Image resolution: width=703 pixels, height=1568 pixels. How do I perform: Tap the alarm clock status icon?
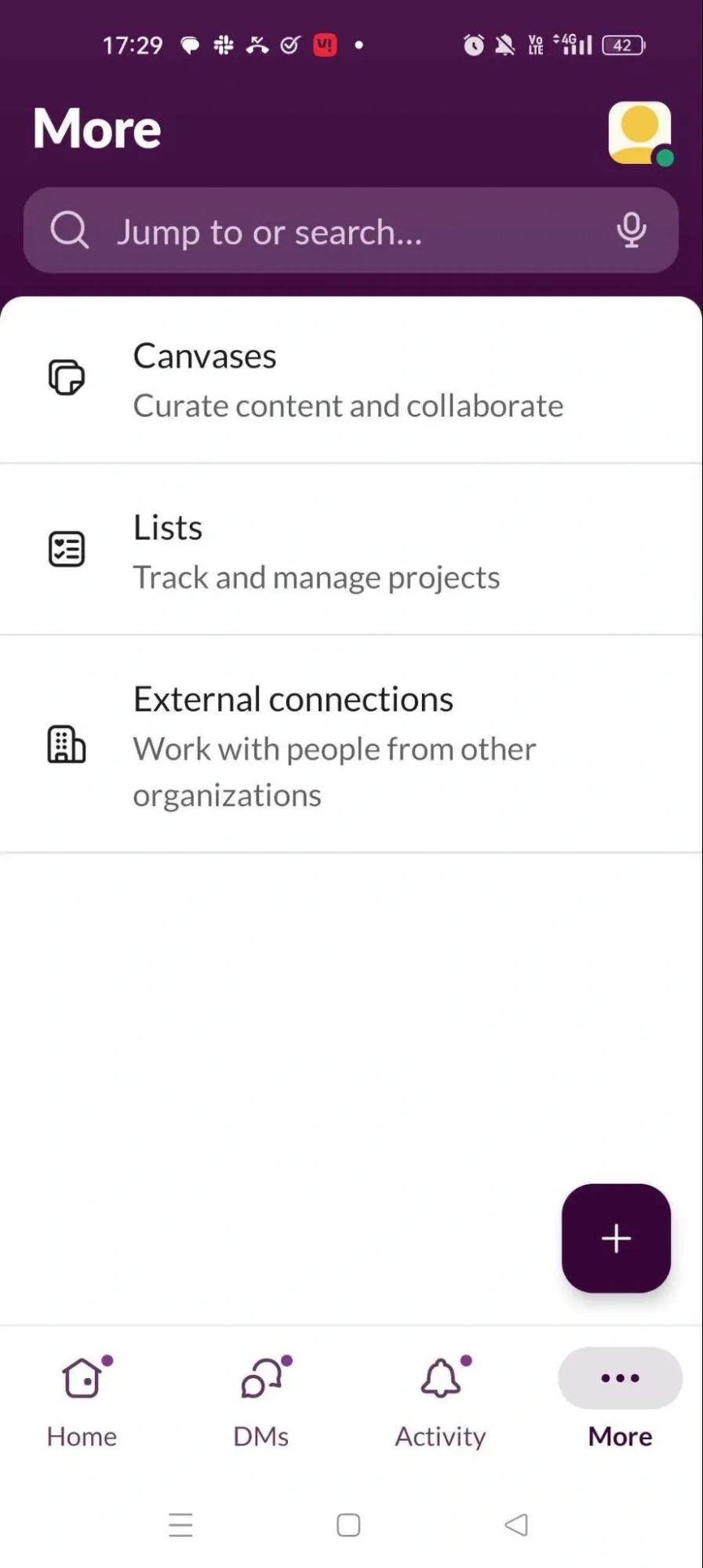coord(473,45)
